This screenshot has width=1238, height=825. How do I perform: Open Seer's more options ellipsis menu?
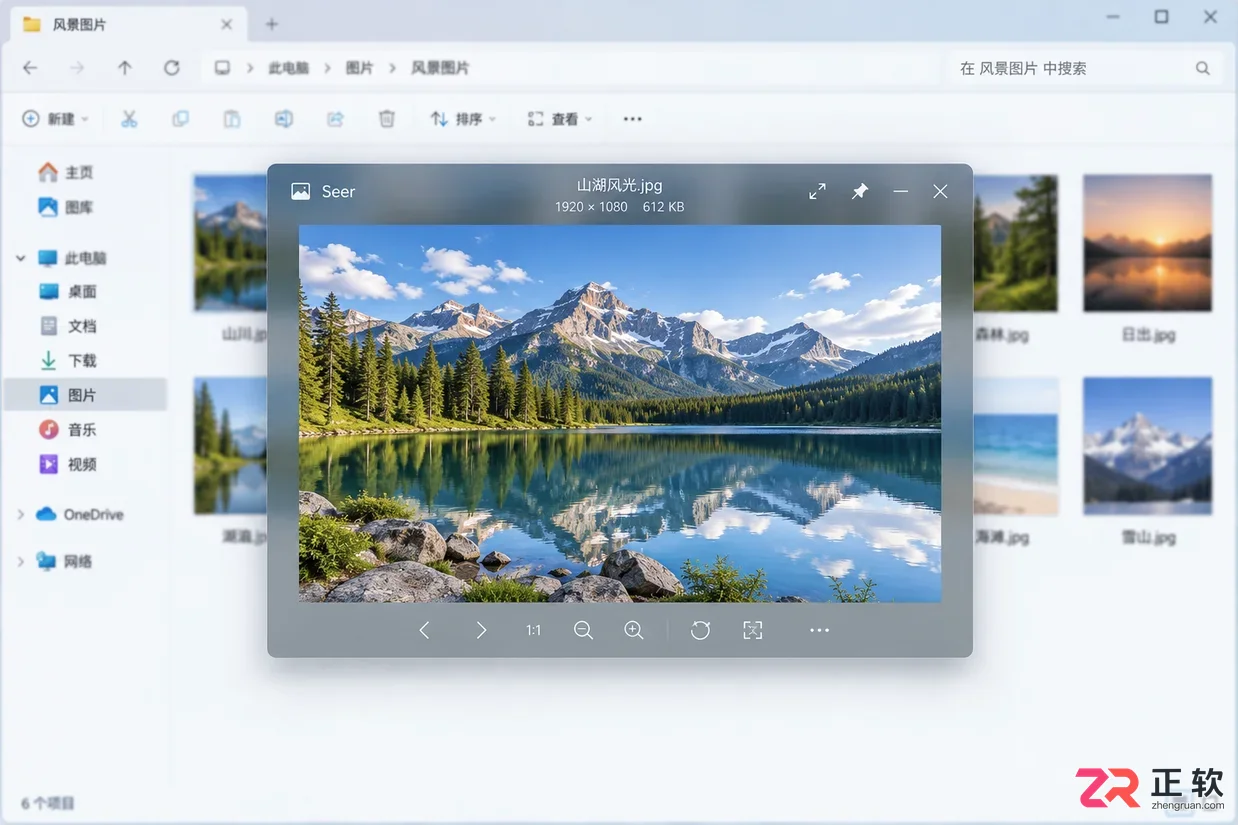[819, 630]
